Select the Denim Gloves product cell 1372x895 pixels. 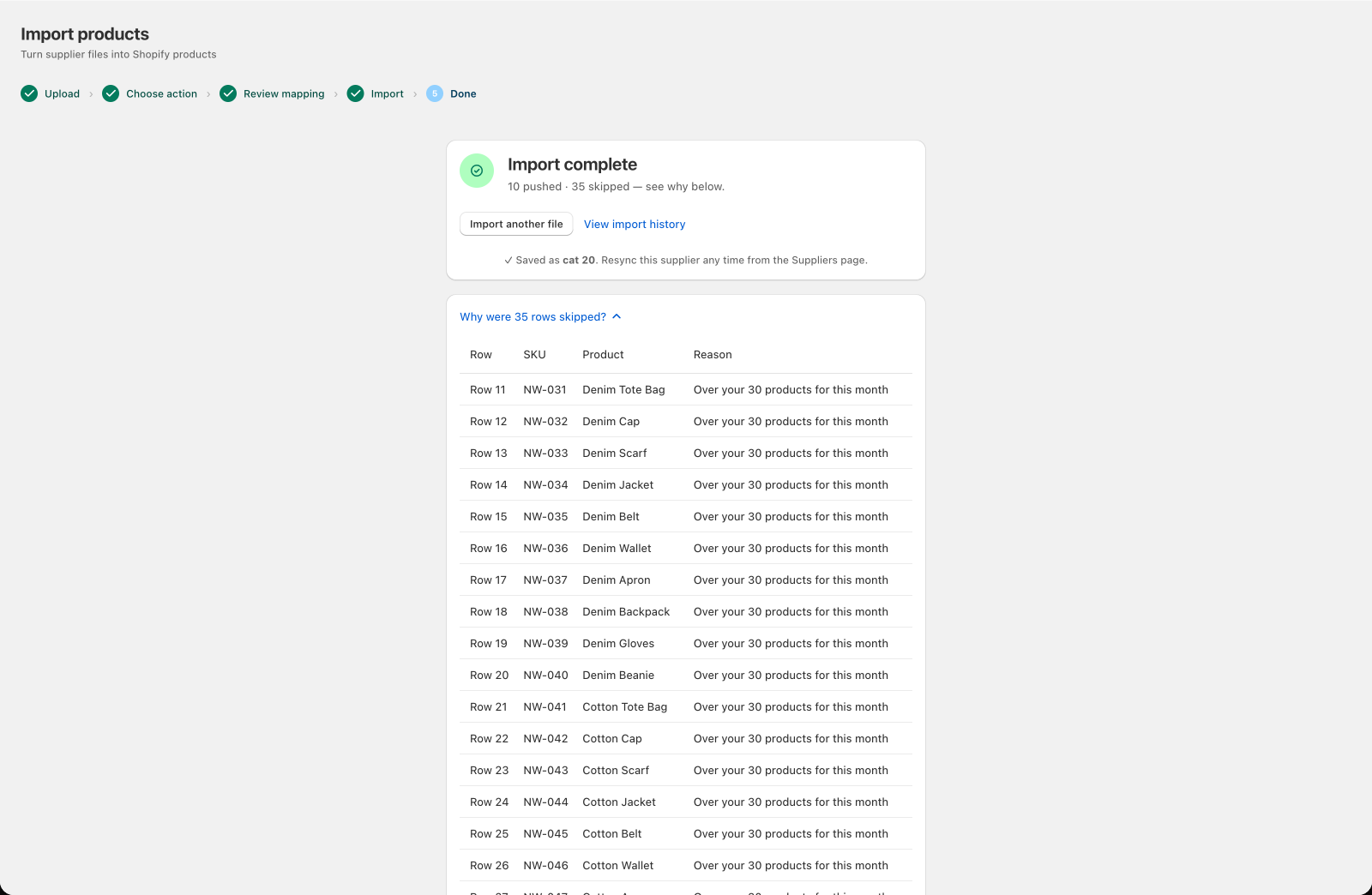point(618,644)
